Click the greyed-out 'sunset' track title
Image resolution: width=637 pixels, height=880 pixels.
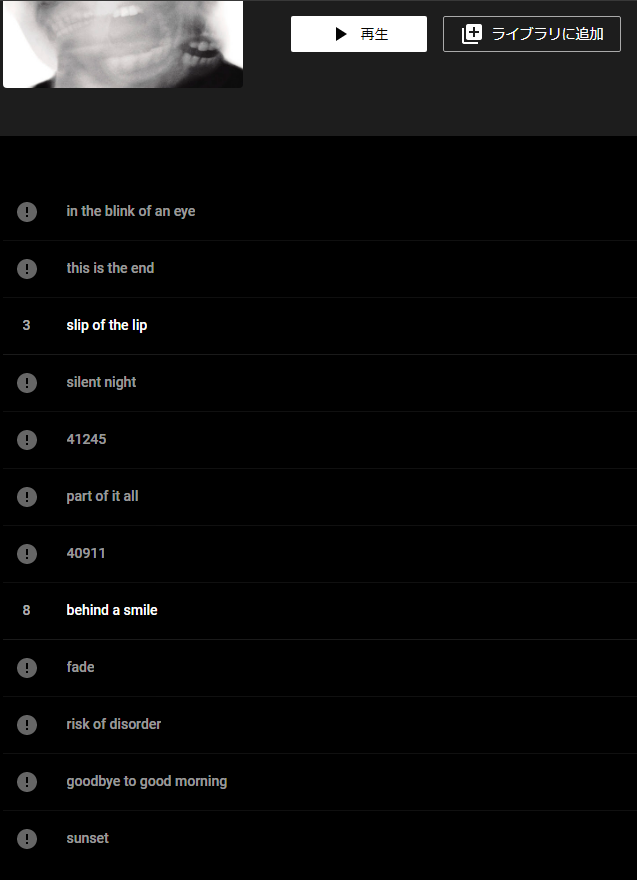[x=88, y=838]
